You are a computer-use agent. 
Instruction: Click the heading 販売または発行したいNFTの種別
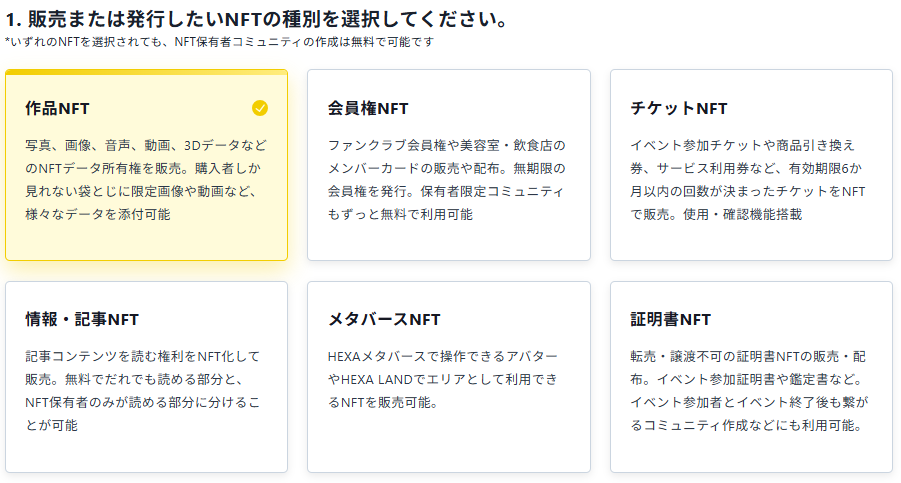point(255,20)
